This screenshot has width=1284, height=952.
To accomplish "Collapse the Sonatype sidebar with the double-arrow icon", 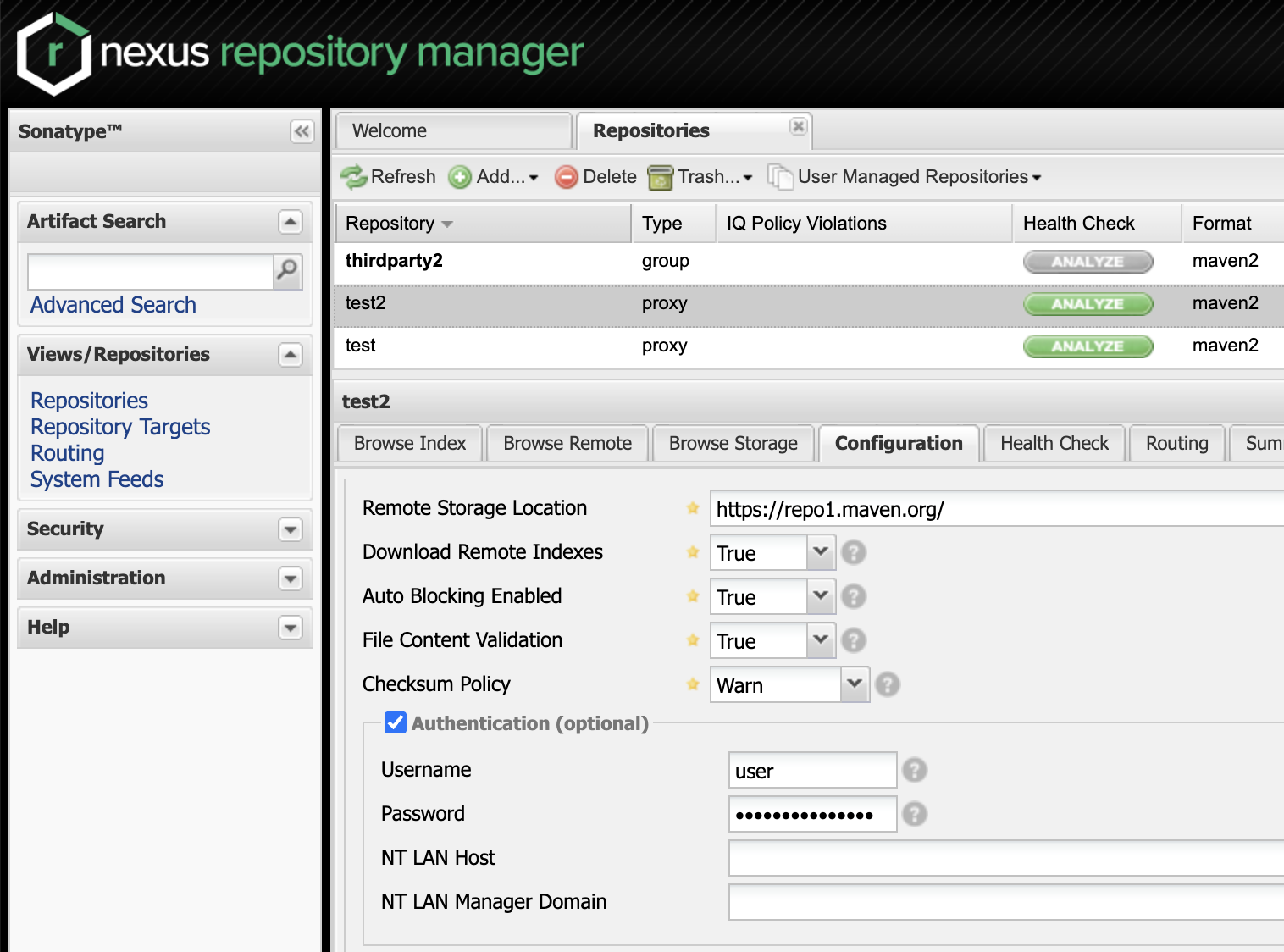I will tap(302, 131).
